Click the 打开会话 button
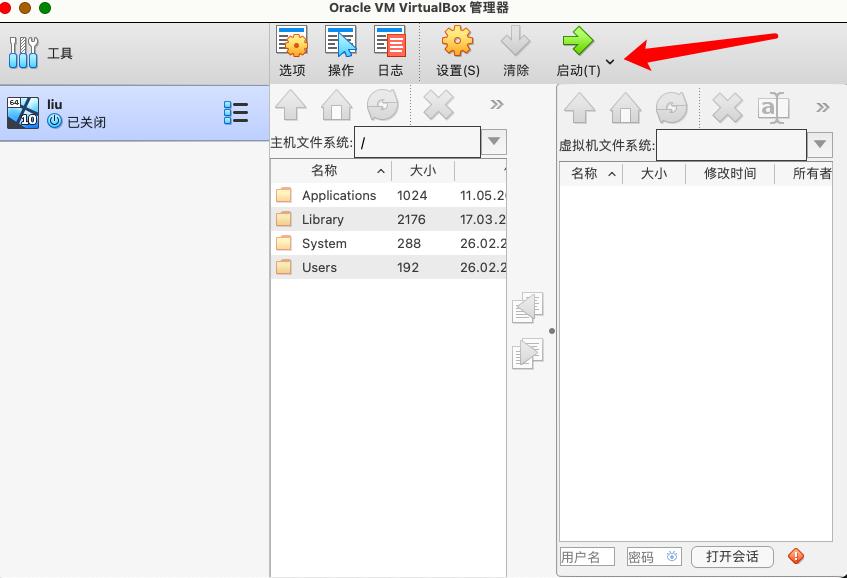 (732, 556)
